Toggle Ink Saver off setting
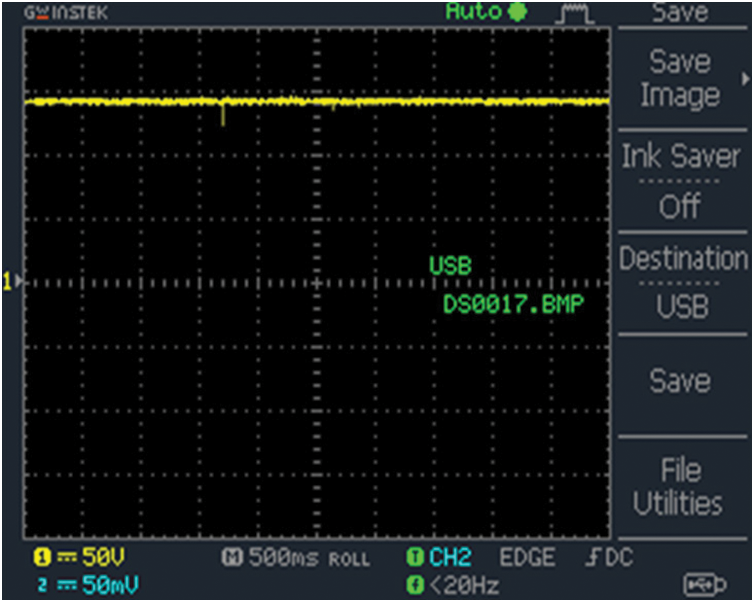Viewport: 755px width, 603px height. coord(680,182)
